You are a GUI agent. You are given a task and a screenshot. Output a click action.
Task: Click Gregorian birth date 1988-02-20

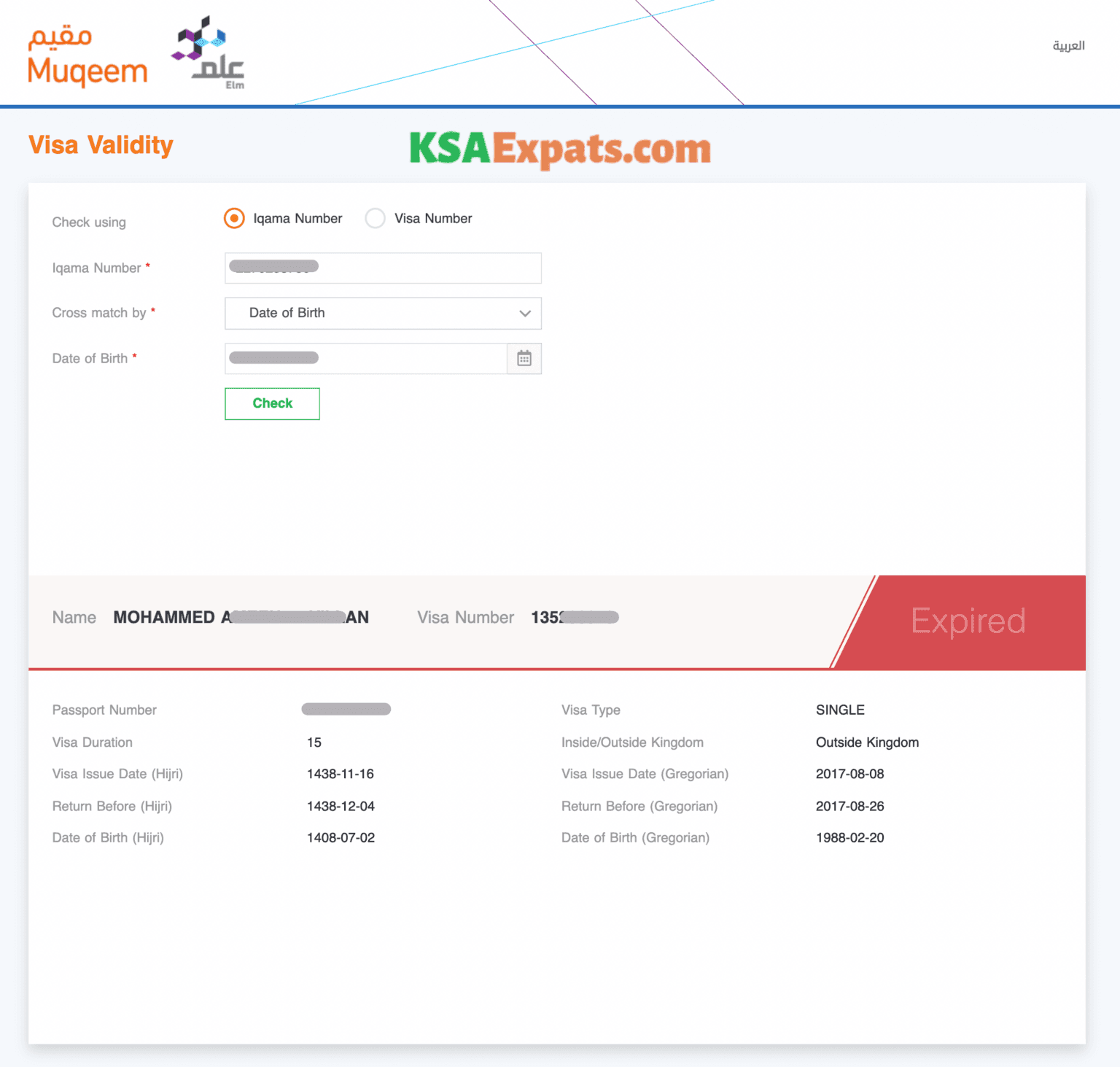pos(849,837)
